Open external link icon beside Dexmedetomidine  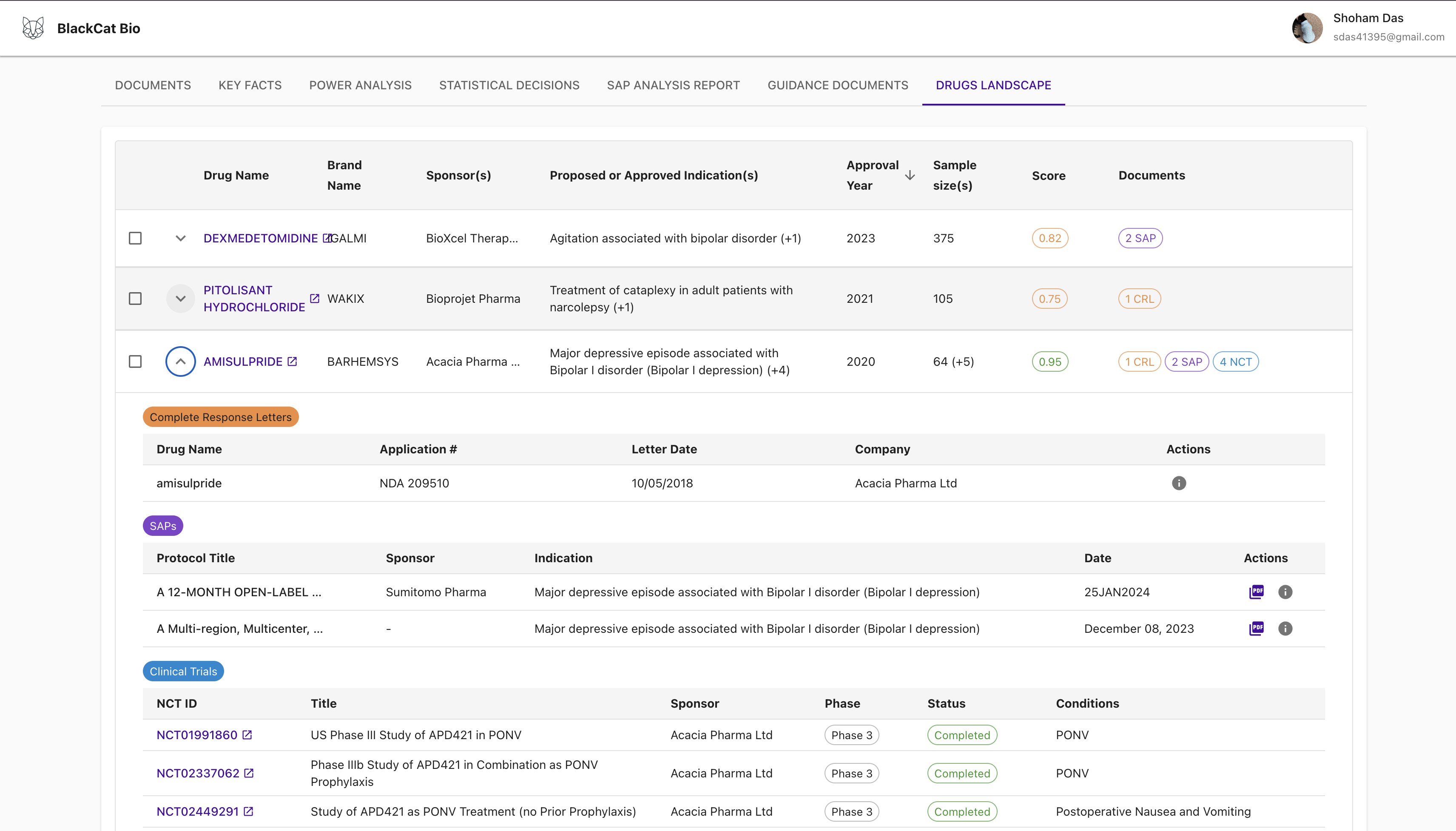(x=327, y=237)
